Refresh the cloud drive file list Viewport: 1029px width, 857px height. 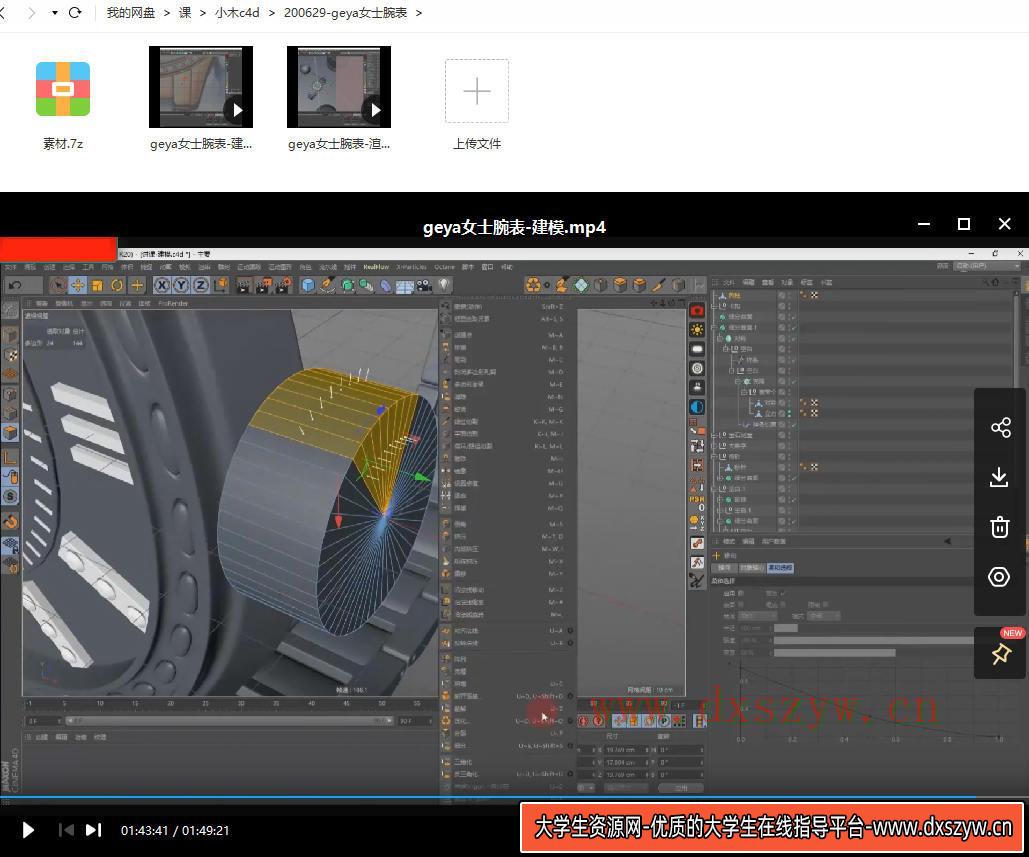75,12
